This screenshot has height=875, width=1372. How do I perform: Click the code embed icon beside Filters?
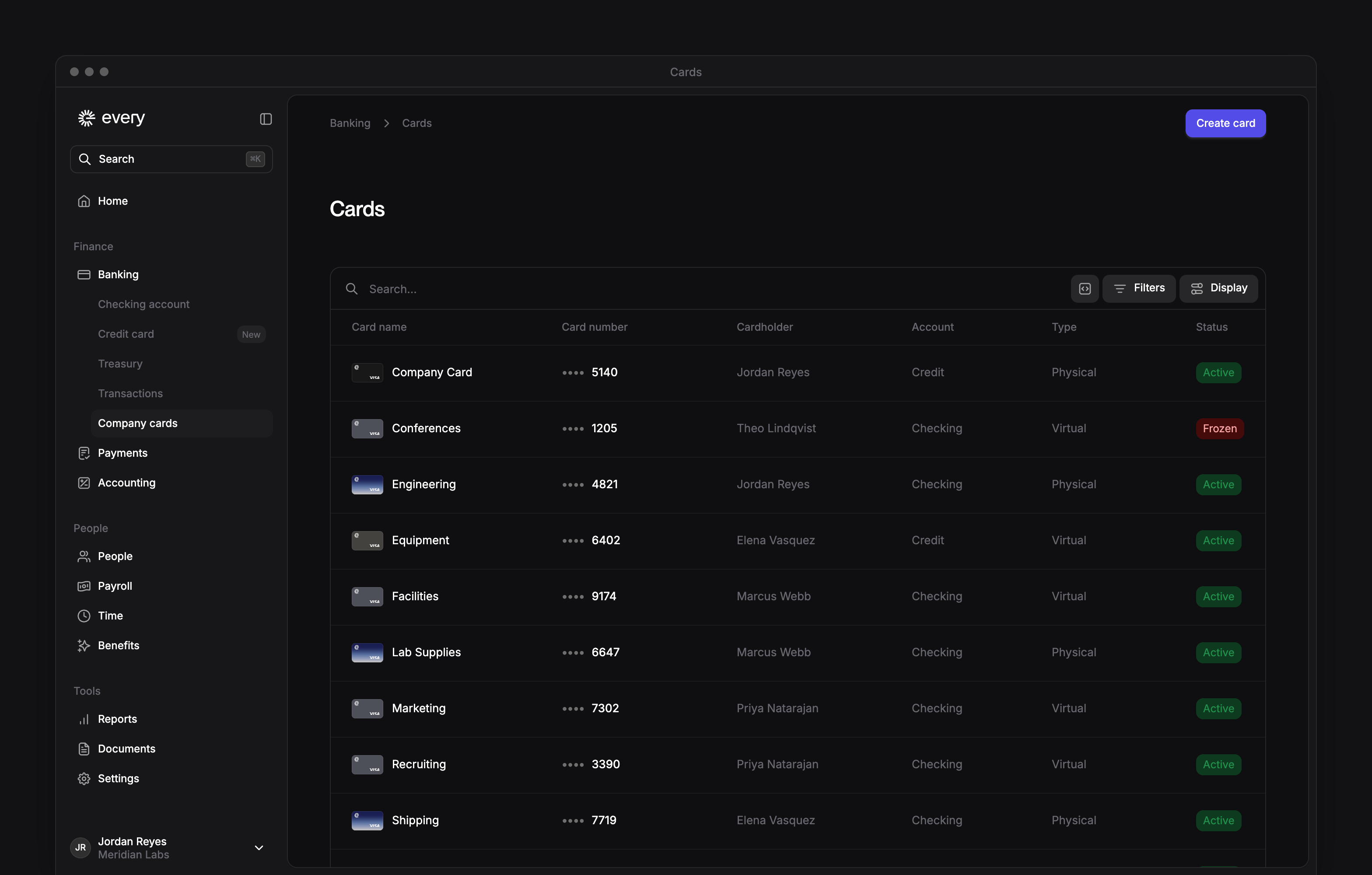(1084, 288)
